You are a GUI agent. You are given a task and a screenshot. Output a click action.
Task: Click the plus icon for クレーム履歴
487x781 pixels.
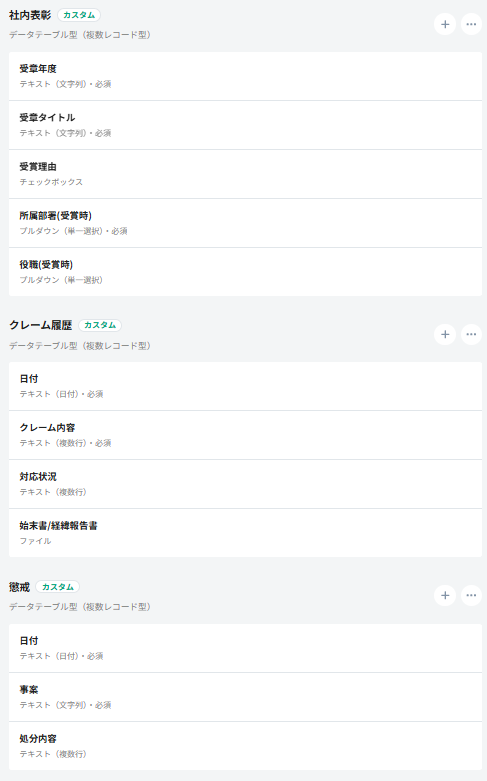point(445,334)
